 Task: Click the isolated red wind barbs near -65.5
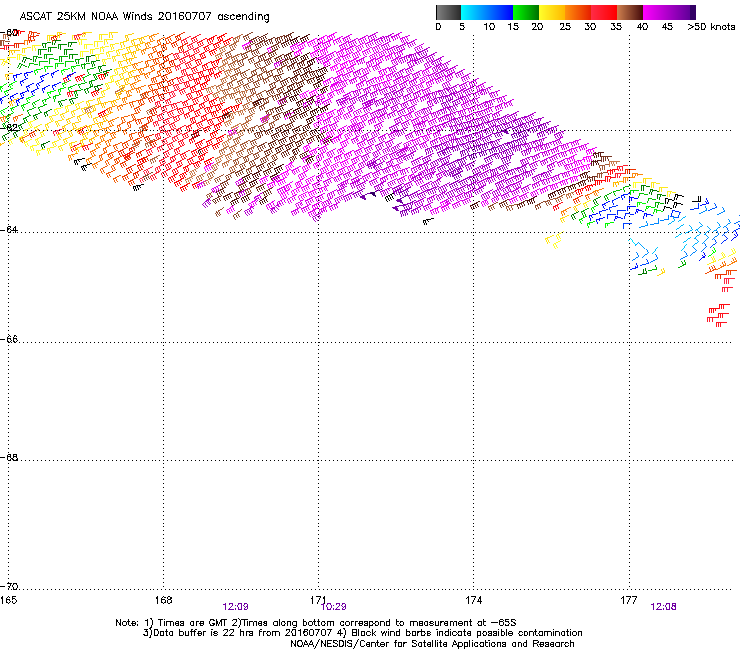pyautogui.click(x=718, y=315)
